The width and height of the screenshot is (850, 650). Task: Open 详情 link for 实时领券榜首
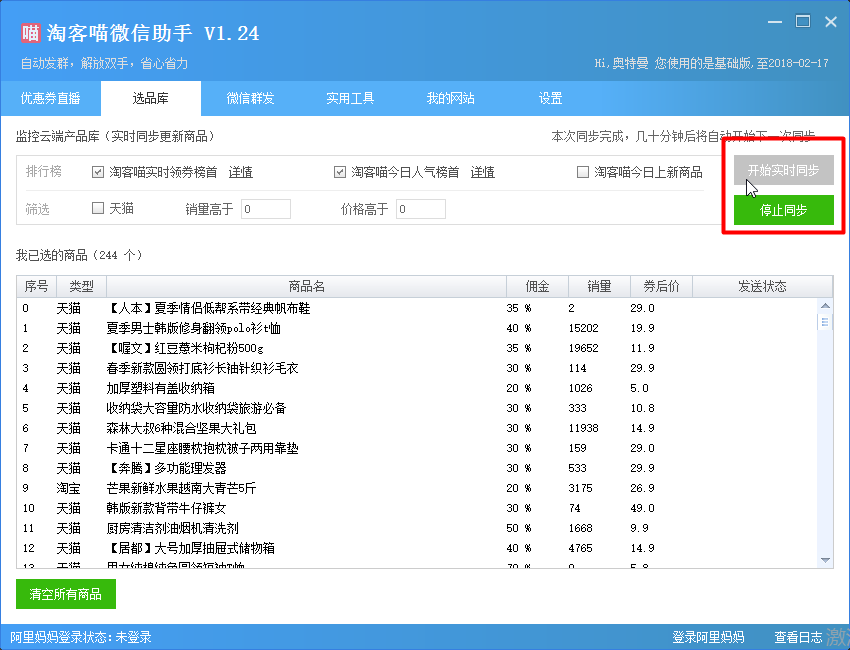tap(241, 172)
